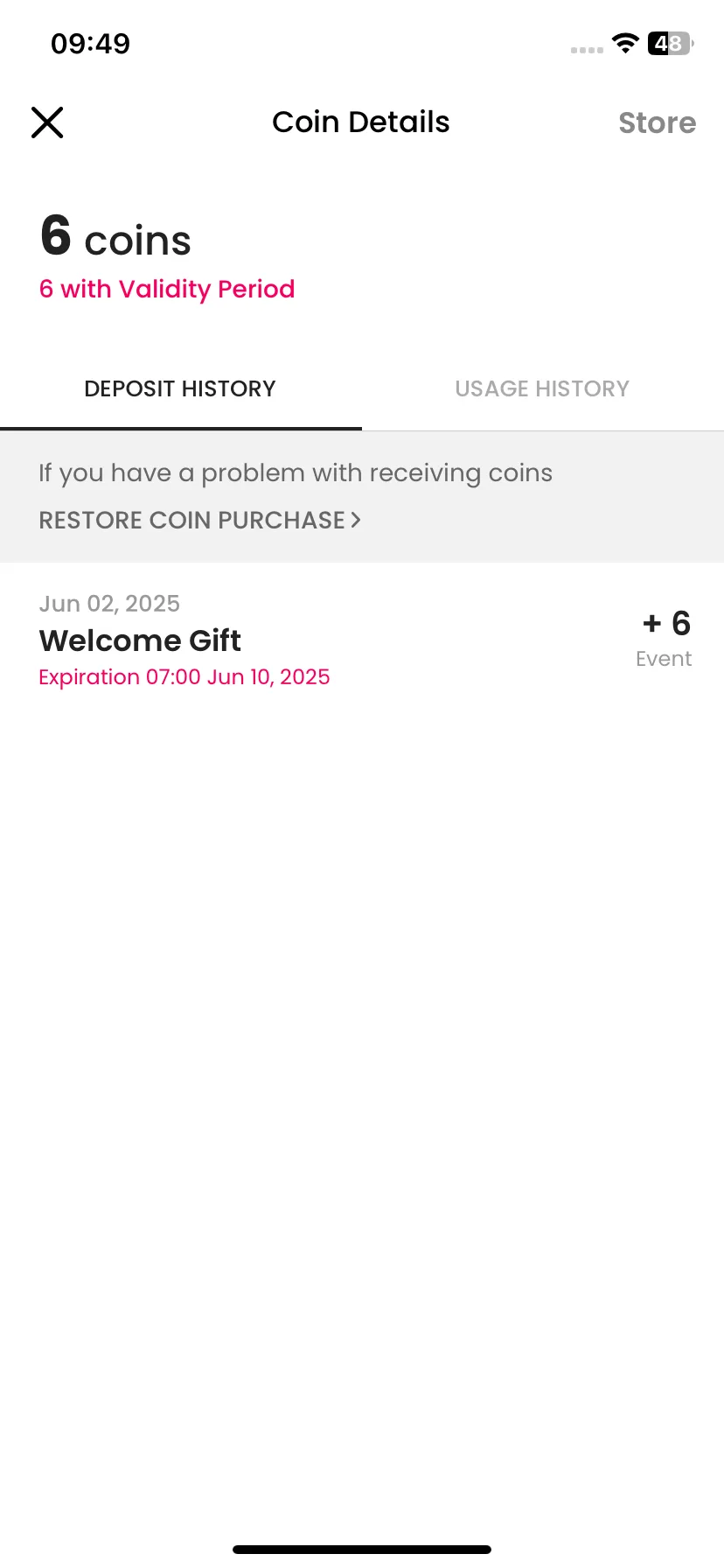Tap the Event label under +6
The height and width of the screenshot is (1568, 724).
click(x=664, y=659)
